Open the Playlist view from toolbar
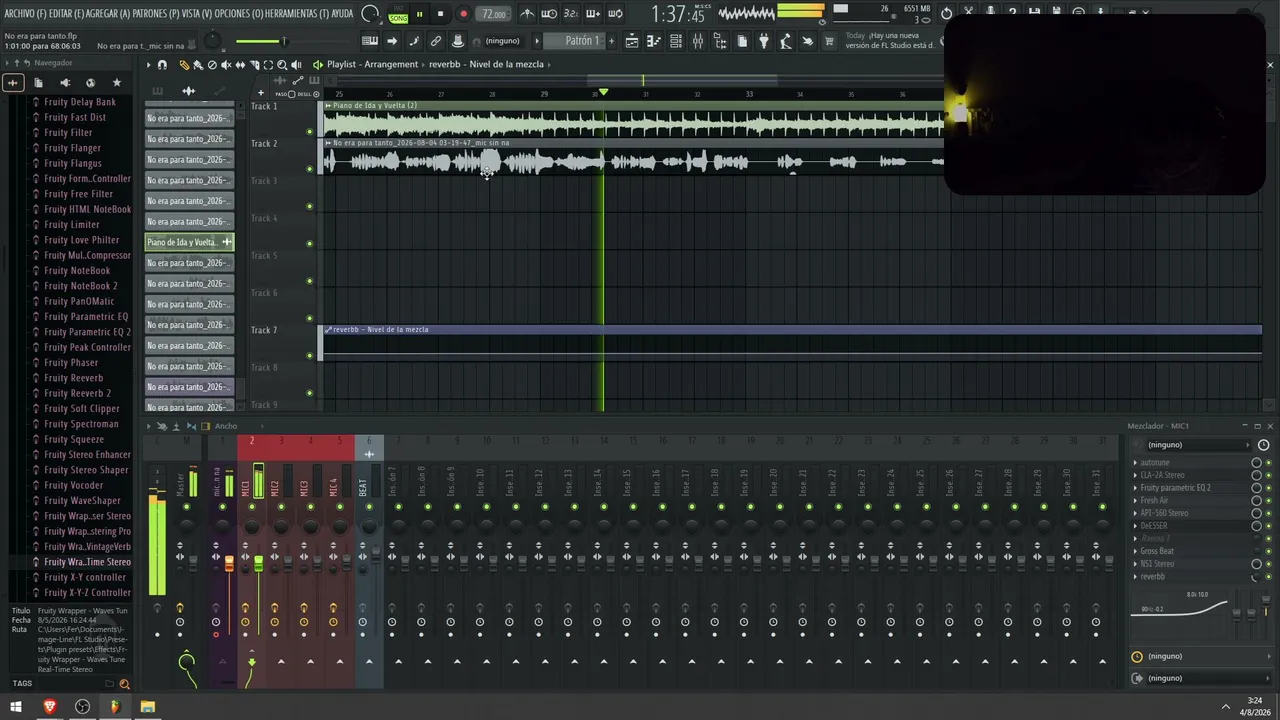This screenshot has width=1280, height=720. (x=632, y=41)
